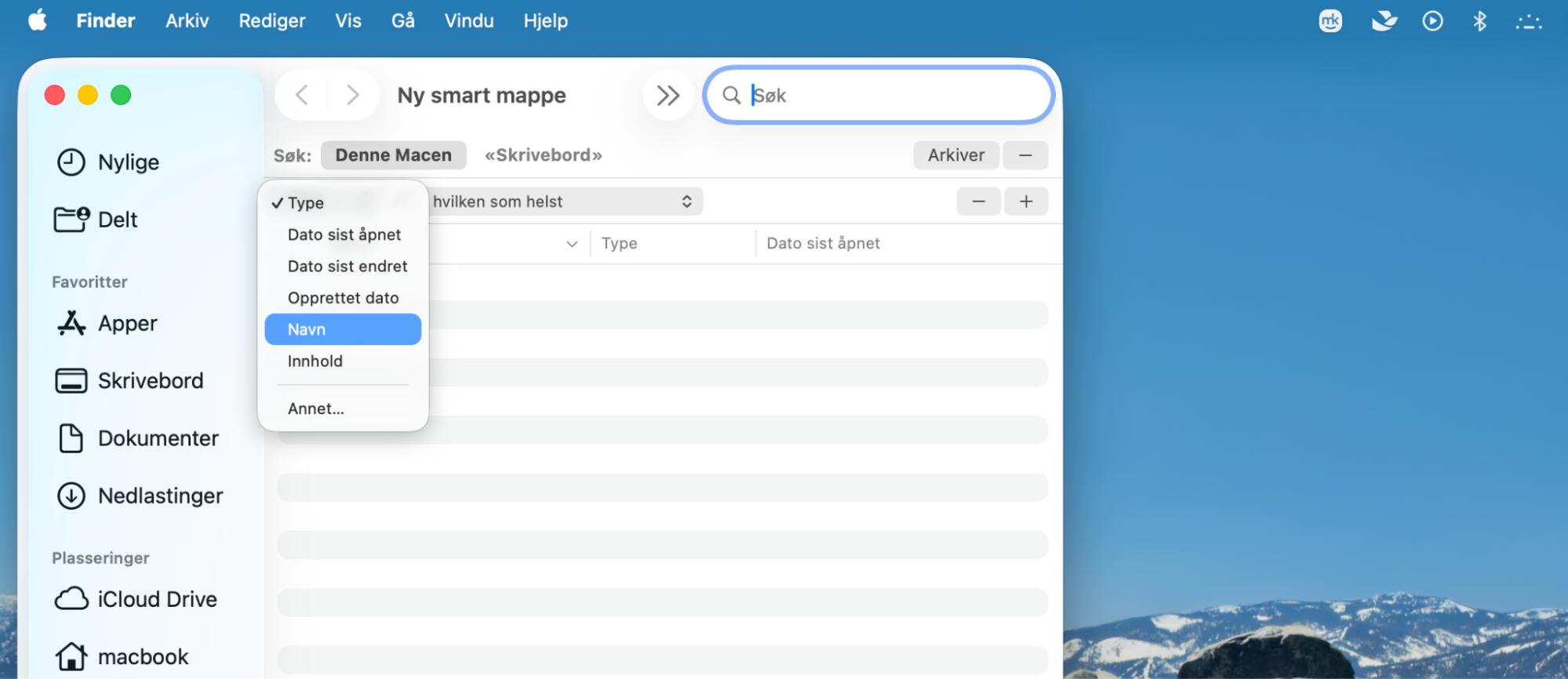Expand the name column sort chevron
Viewport: 1568px width, 679px height.
pyautogui.click(x=572, y=244)
